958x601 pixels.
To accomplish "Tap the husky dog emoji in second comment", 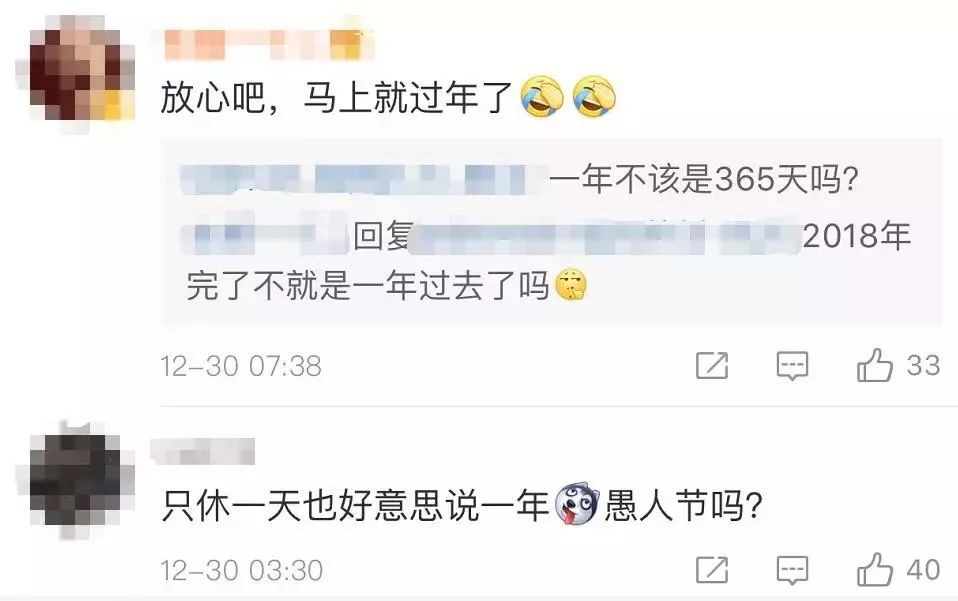I will 577,505.
